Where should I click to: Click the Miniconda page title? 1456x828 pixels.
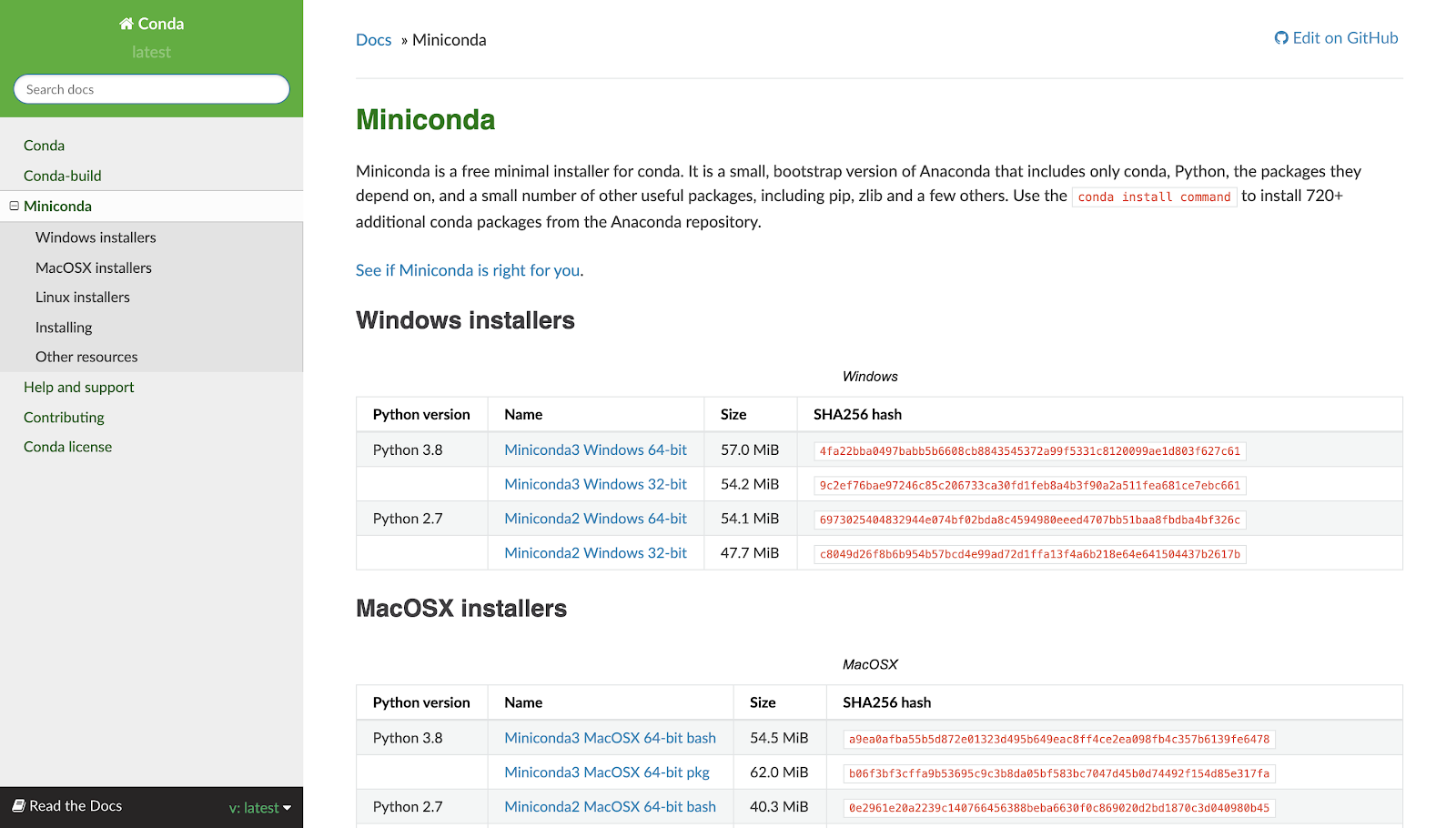(x=426, y=120)
